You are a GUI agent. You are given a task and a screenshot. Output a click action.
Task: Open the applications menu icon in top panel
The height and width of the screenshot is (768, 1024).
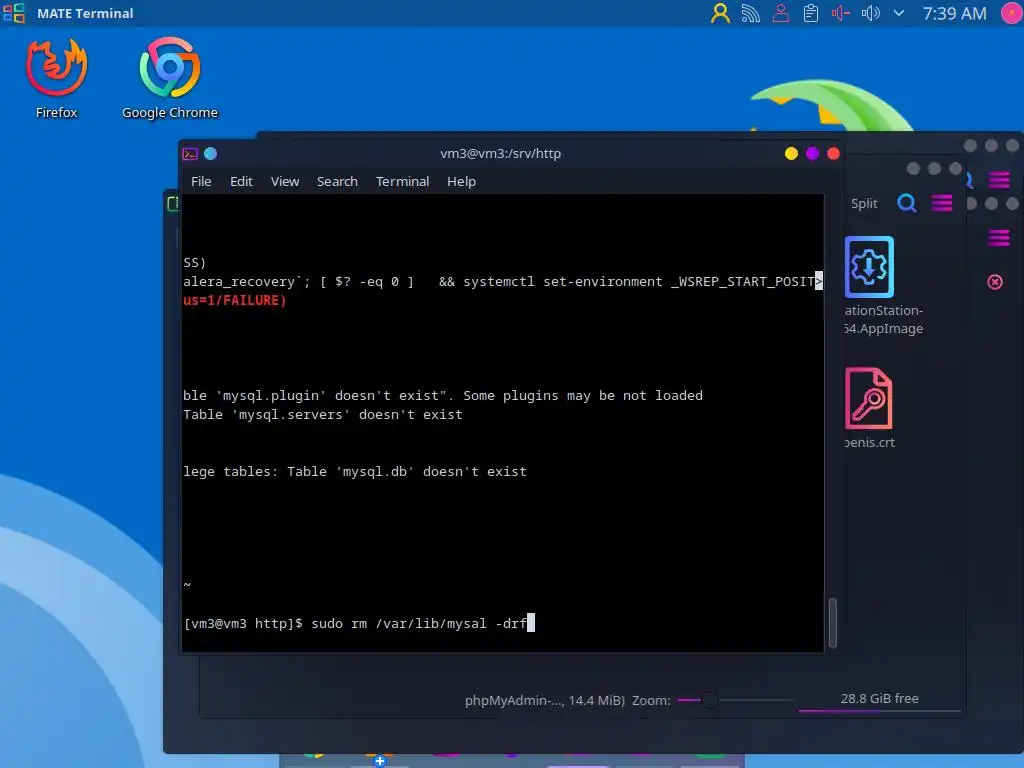pyautogui.click(x=14, y=13)
